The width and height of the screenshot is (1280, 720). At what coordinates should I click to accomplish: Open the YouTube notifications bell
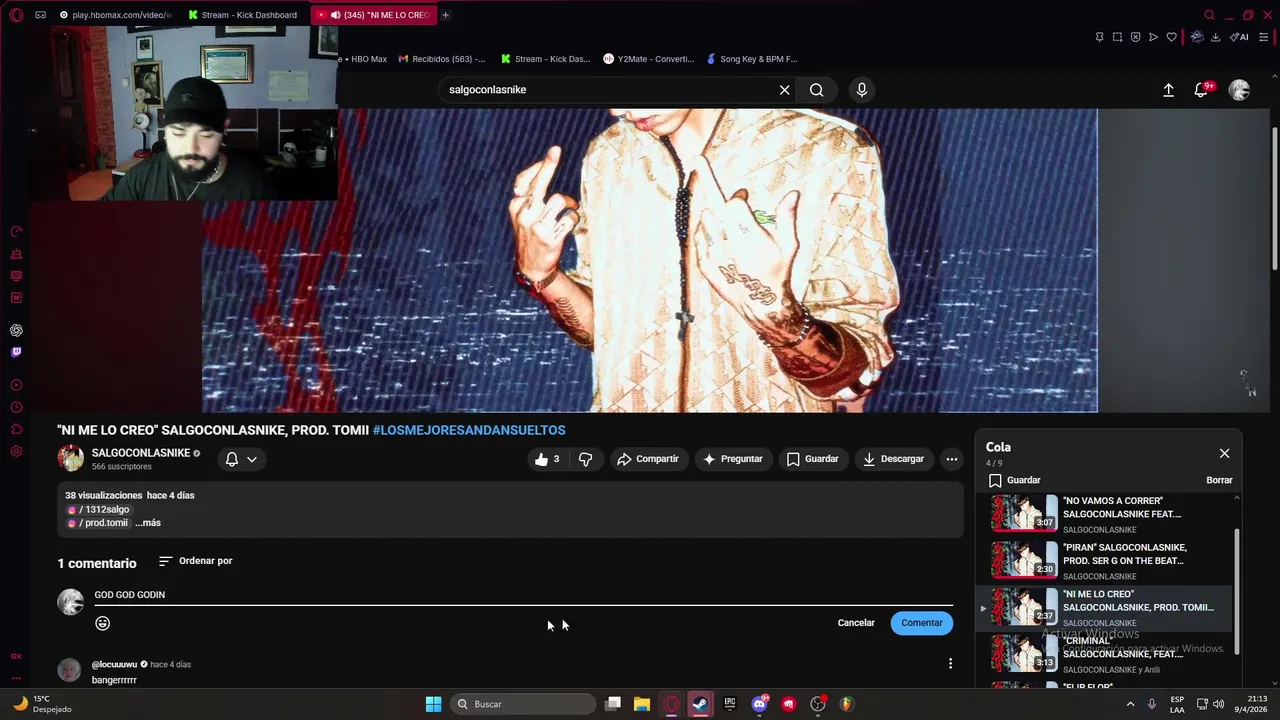[1202, 90]
